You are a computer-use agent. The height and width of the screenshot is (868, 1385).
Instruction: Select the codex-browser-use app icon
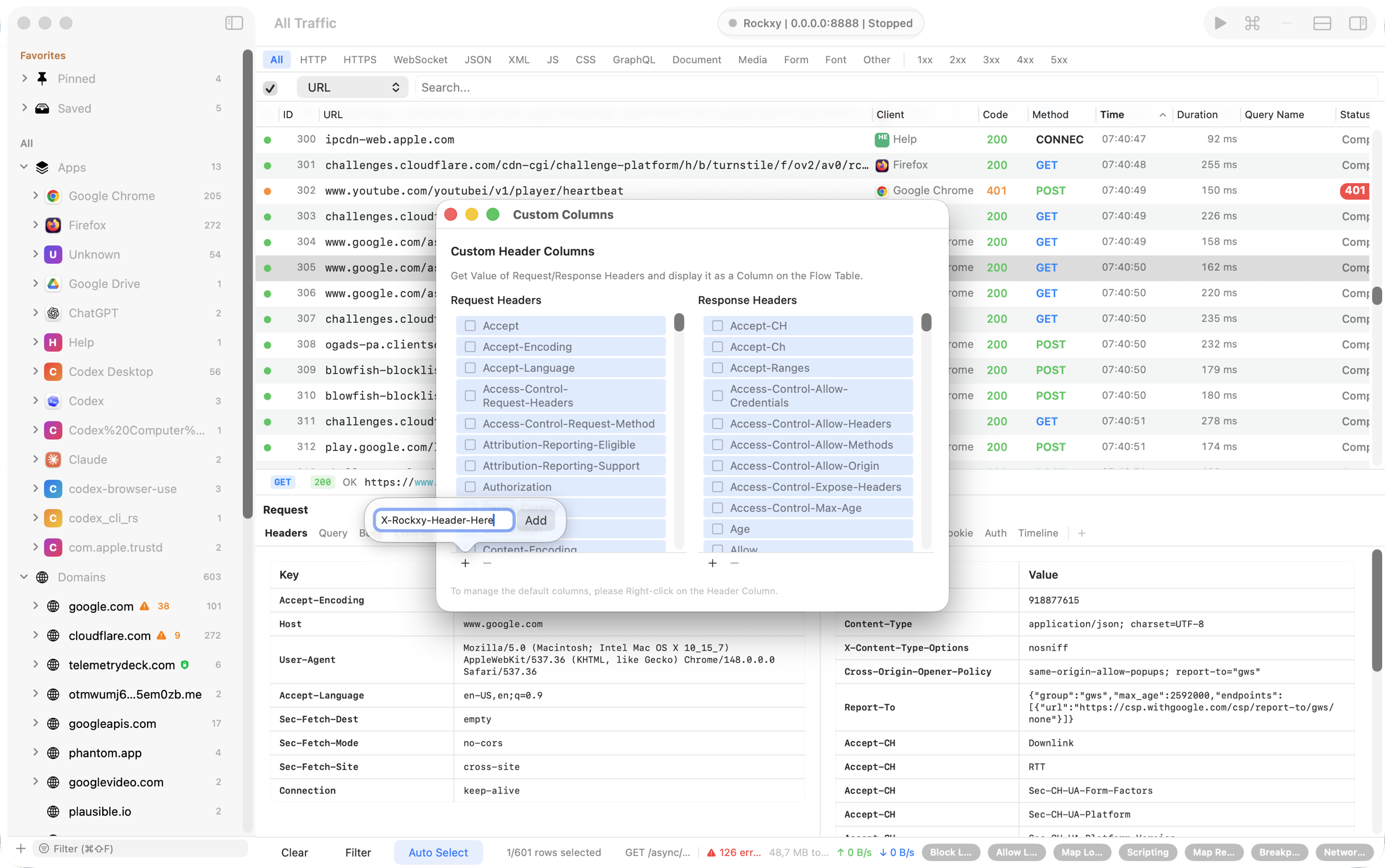point(53,488)
